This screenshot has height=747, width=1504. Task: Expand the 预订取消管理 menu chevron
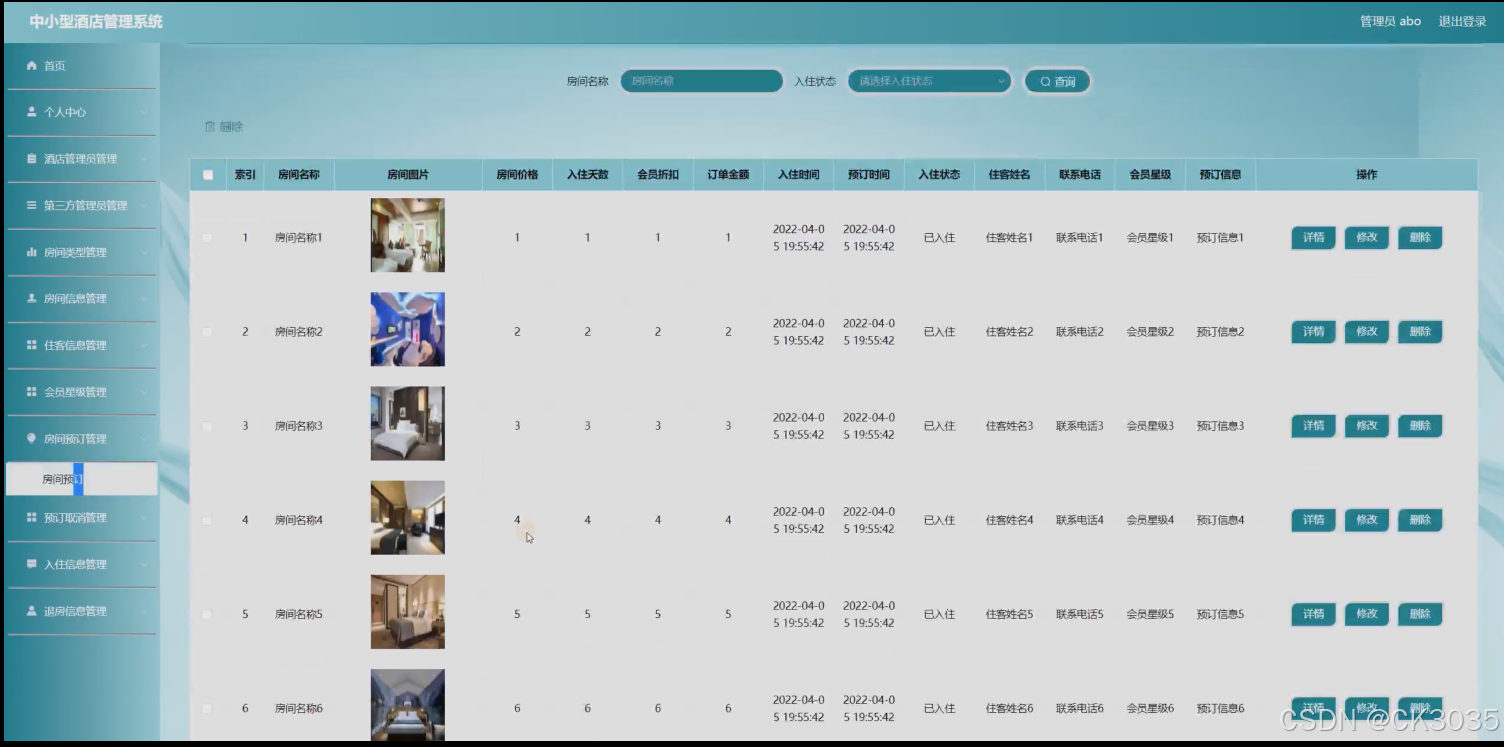pos(145,517)
